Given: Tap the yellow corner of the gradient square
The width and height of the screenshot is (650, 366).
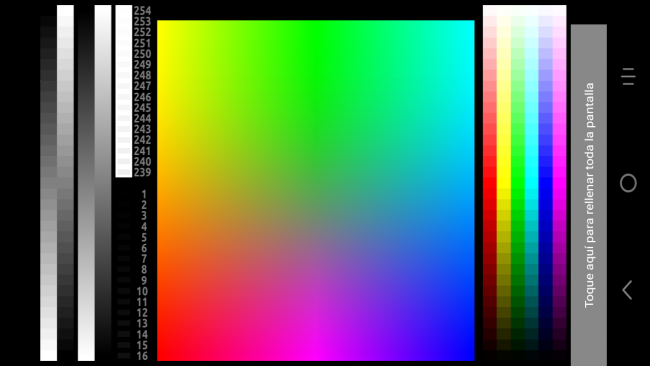Looking at the screenshot, I should coord(162,25).
